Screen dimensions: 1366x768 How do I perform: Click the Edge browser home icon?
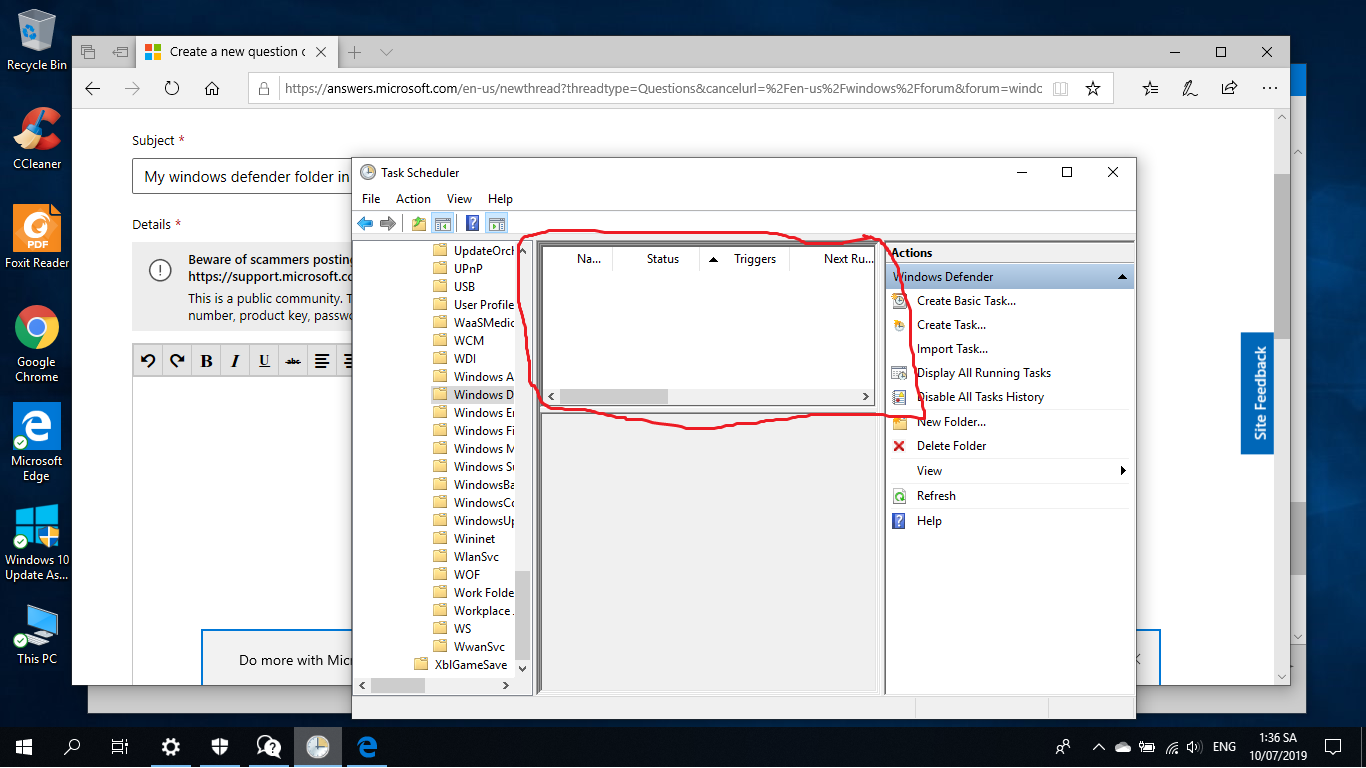tap(212, 88)
